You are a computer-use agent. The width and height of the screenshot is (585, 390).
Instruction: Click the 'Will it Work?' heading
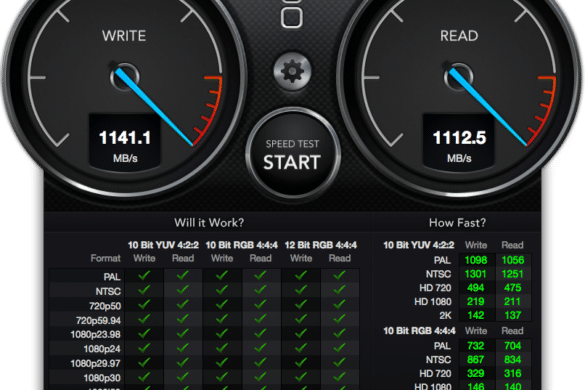(209, 223)
